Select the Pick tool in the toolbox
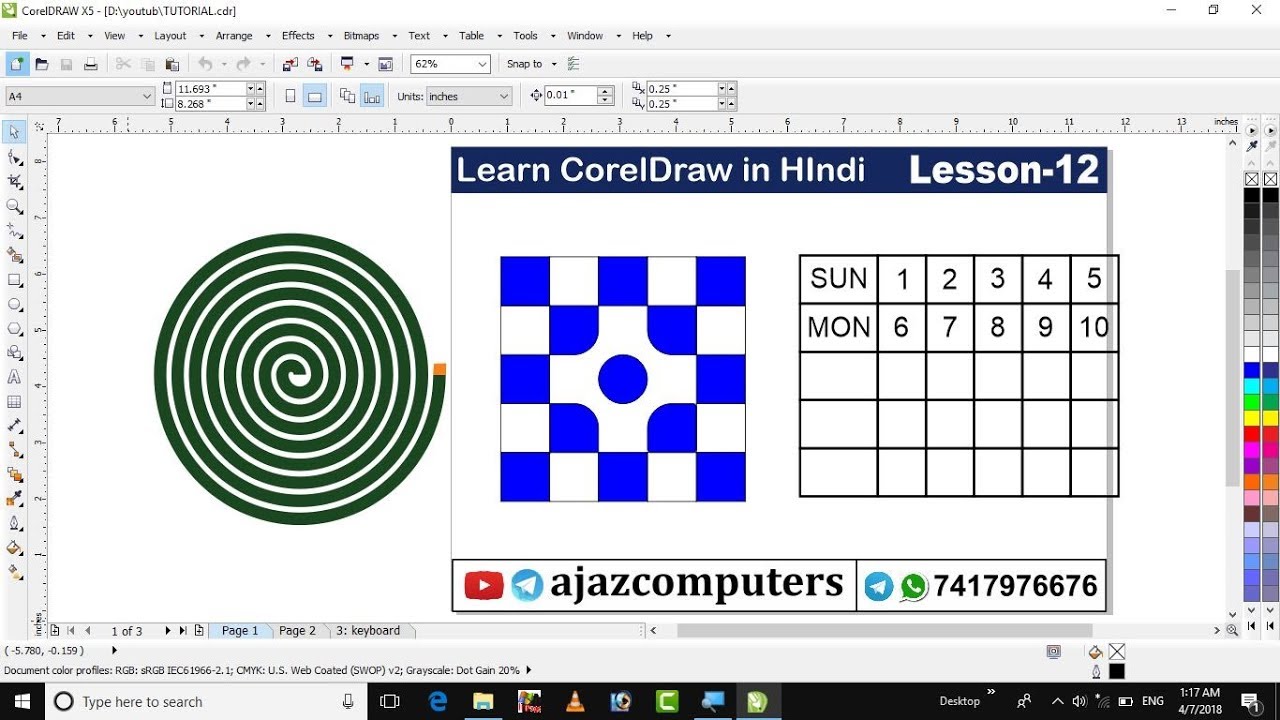Viewport: 1280px width, 720px height. 14,132
